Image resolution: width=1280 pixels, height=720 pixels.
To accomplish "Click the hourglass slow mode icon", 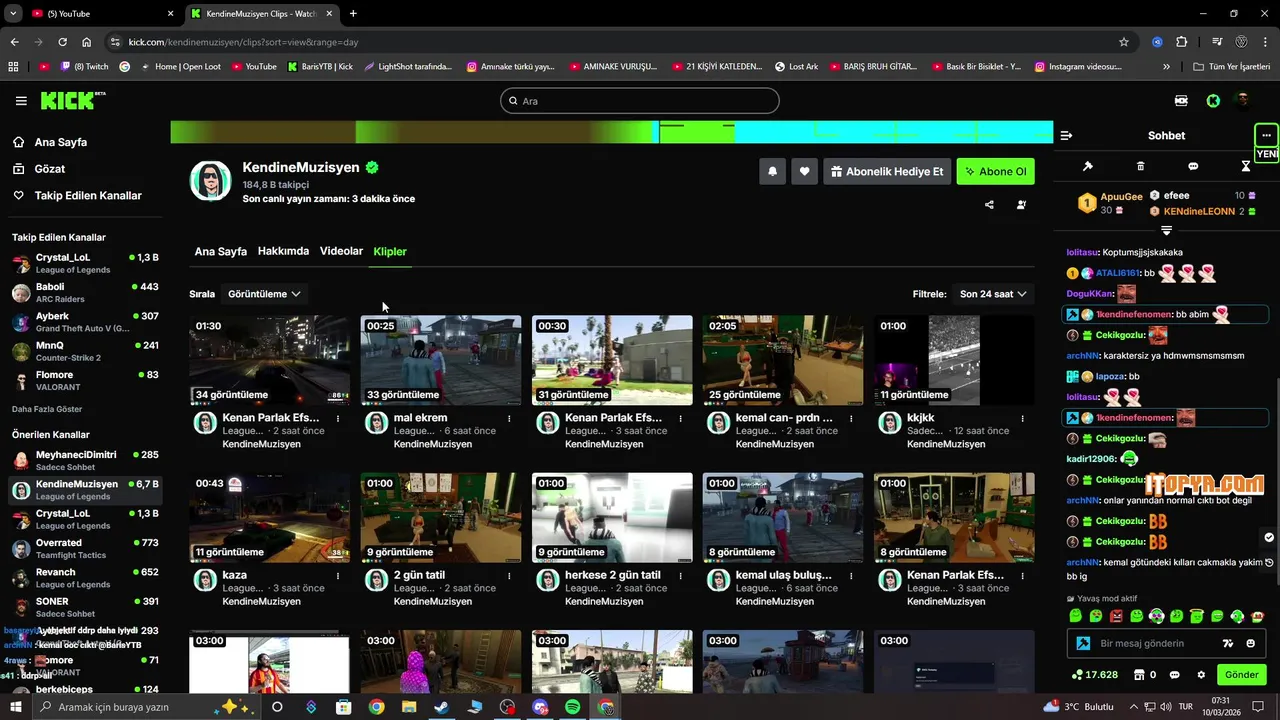I will pos(1246,166).
